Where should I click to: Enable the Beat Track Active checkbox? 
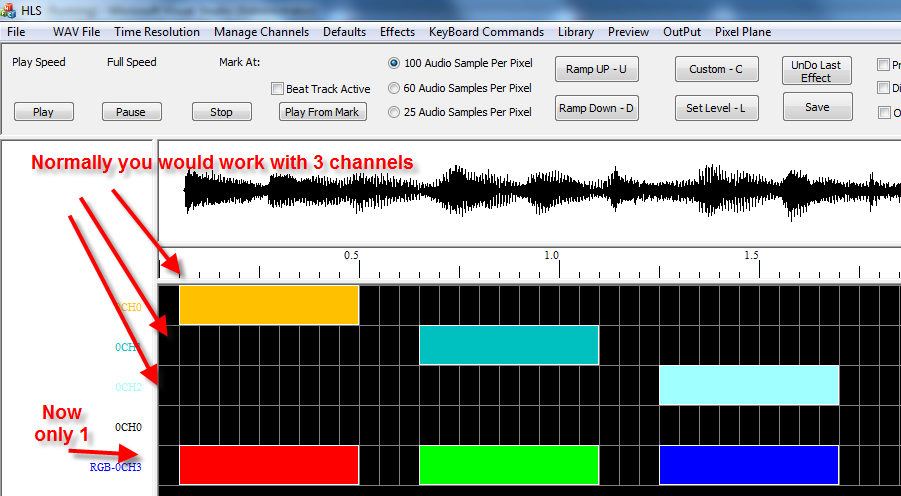point(278,89)
